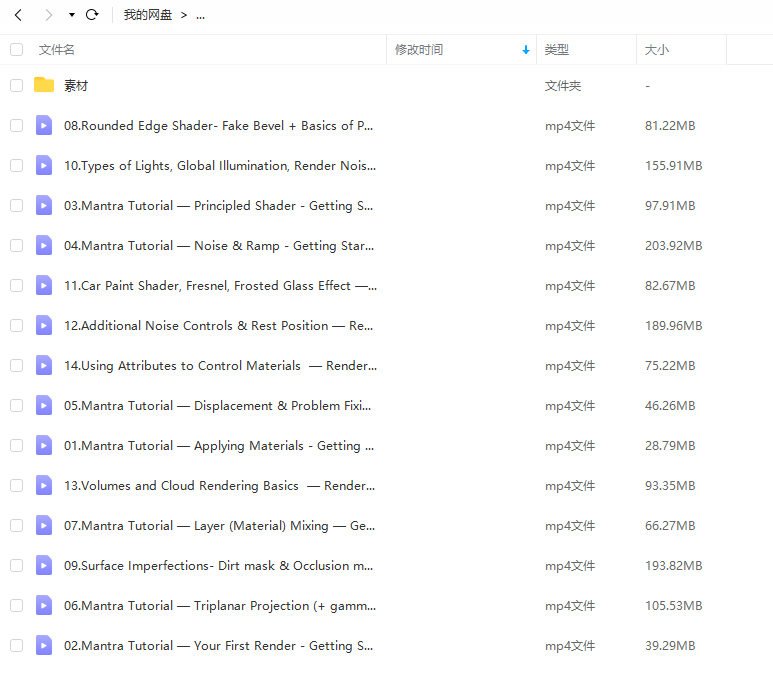Screen dimensions: 773x674
Task: Open 05.Mantra Tutorial Displacement video file
Action: pos(217,405)
